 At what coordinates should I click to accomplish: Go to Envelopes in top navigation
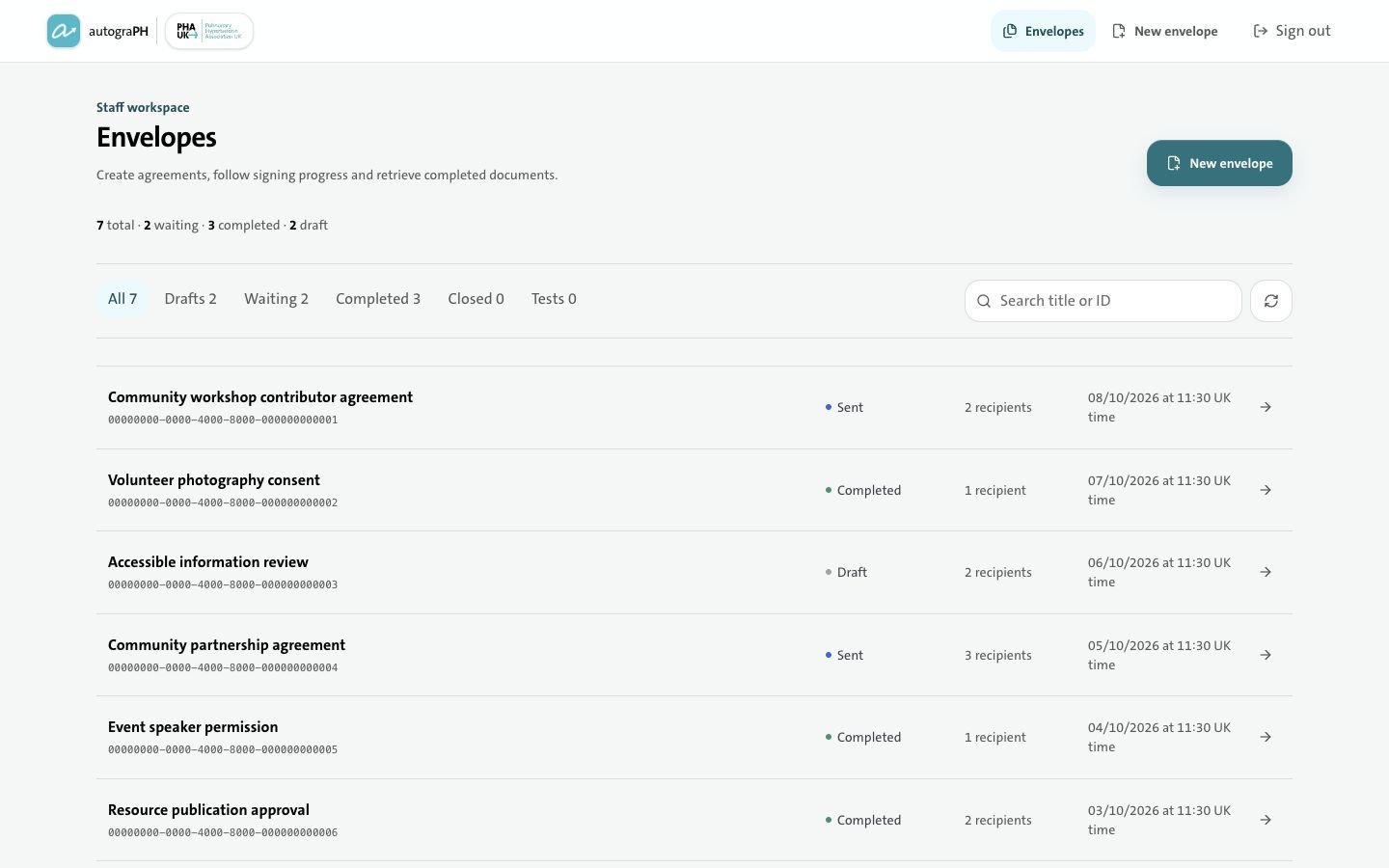pos(1043,31)
